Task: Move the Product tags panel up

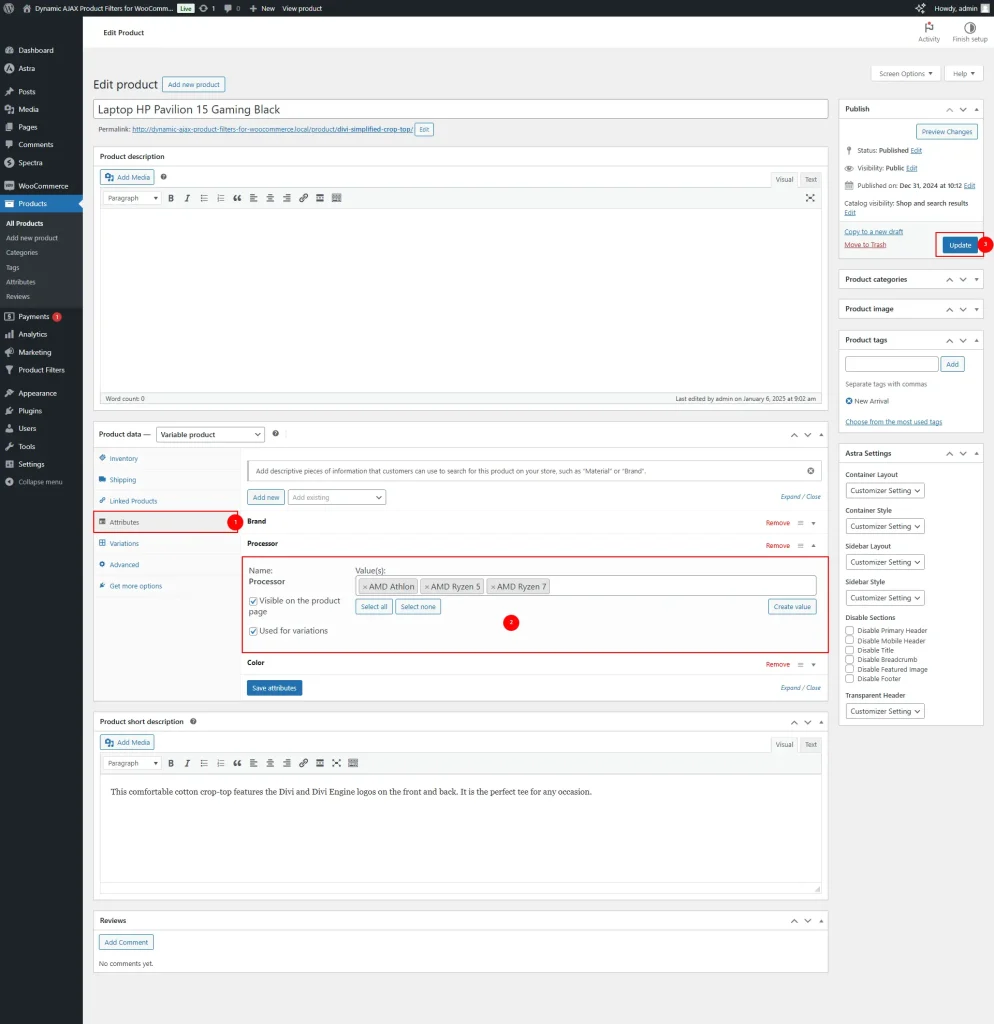Action: click(949, 340)
